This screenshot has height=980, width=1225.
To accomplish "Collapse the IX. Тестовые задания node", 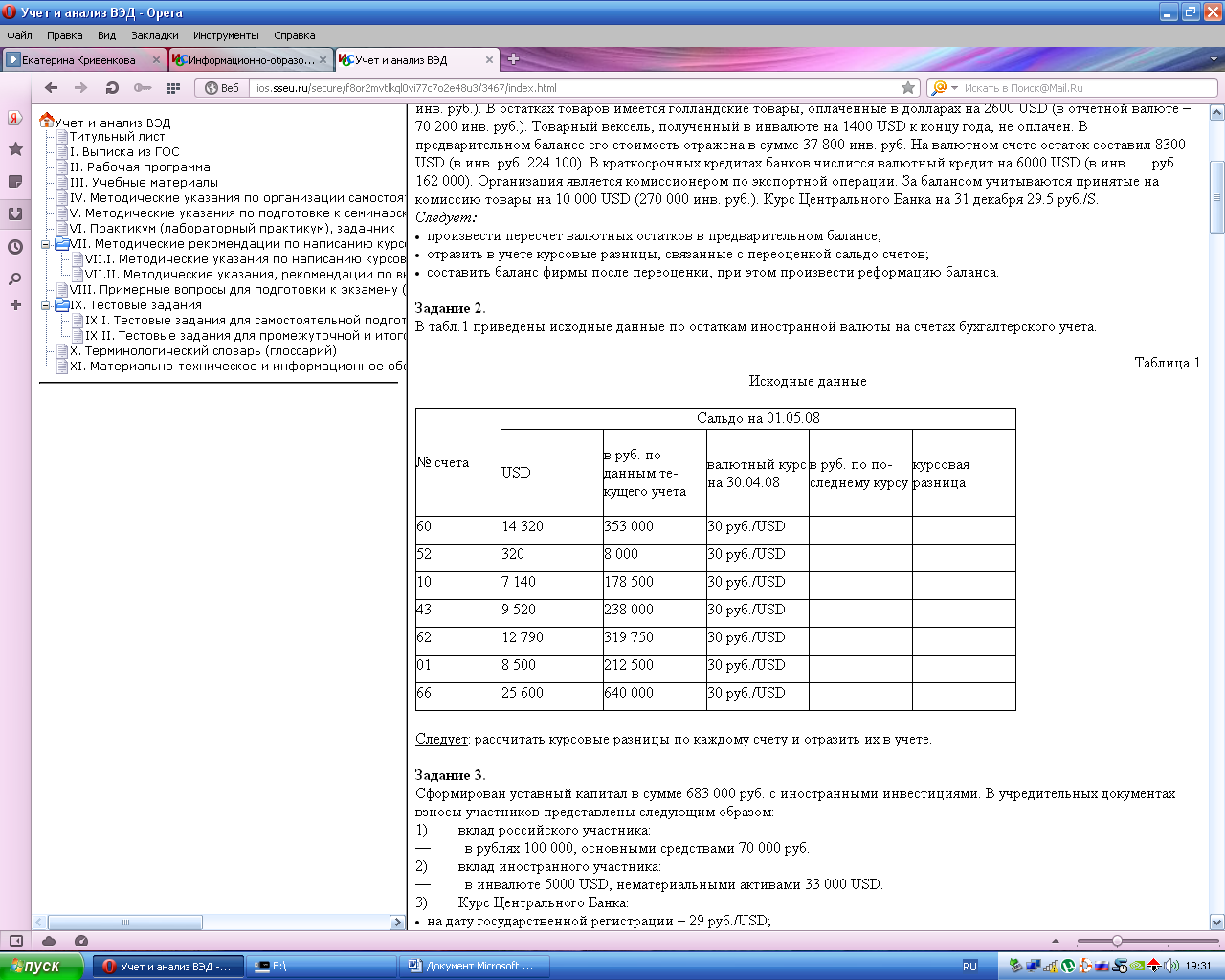I will tap(46, 305).
